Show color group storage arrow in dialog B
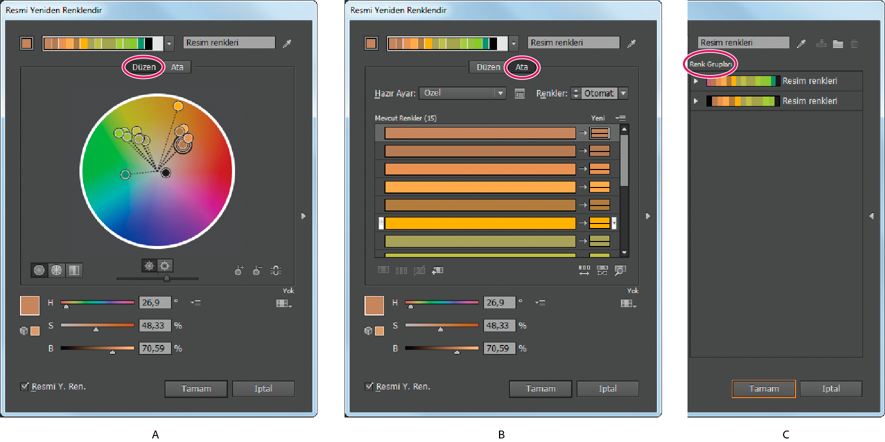Image resolution: width=885 pixels, height=442 pixels. [648, 216]
